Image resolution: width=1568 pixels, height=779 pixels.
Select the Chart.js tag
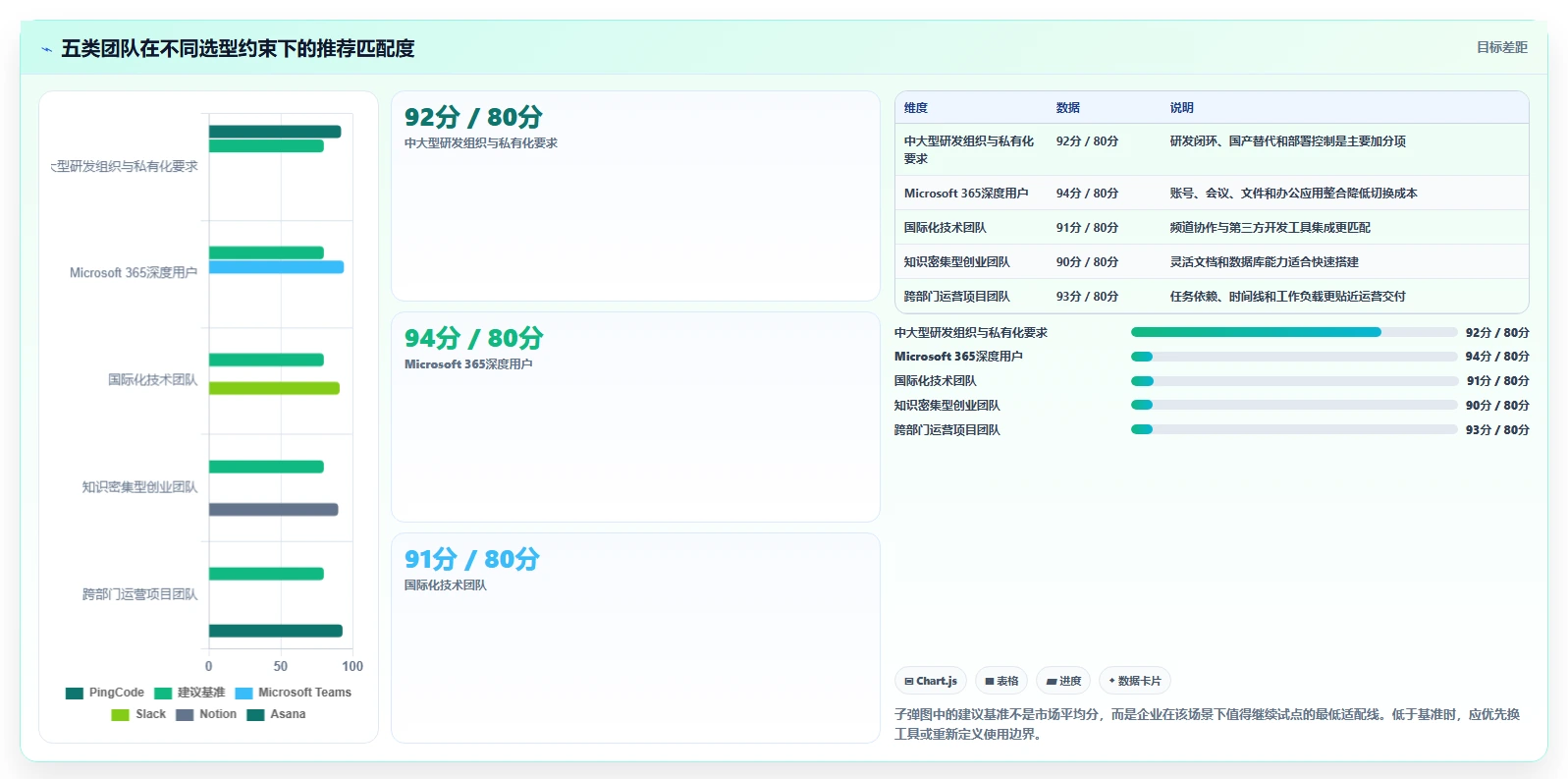pos(931,681)
